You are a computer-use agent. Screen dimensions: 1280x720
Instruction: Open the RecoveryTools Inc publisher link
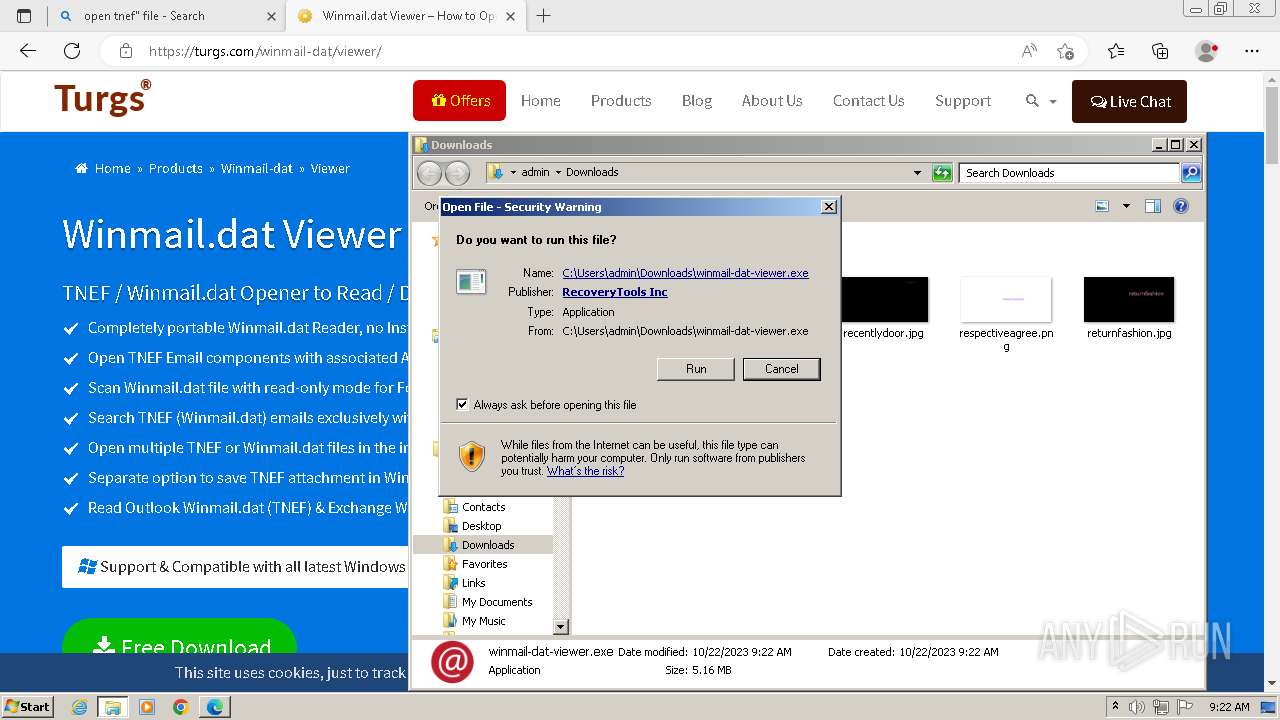click(614, 292)
